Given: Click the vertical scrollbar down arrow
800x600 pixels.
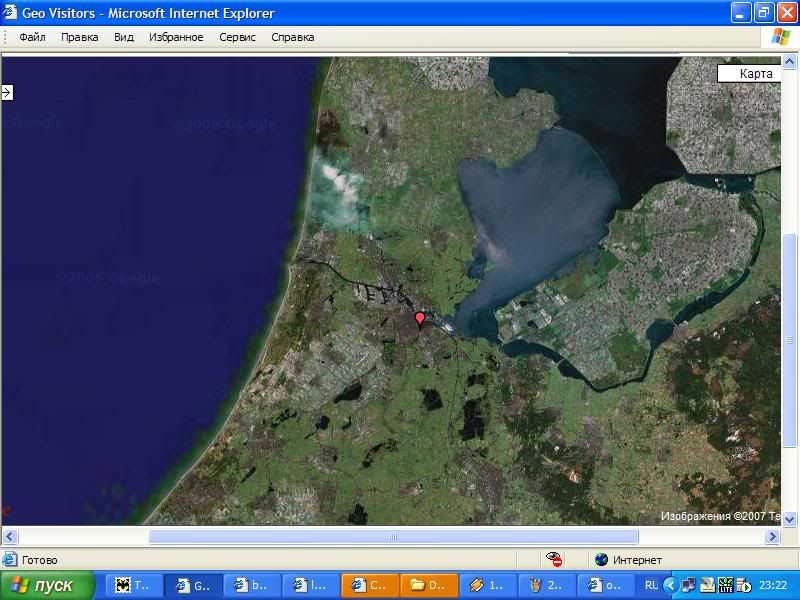Looking at the screenshot, I should [x=789, y=519].
